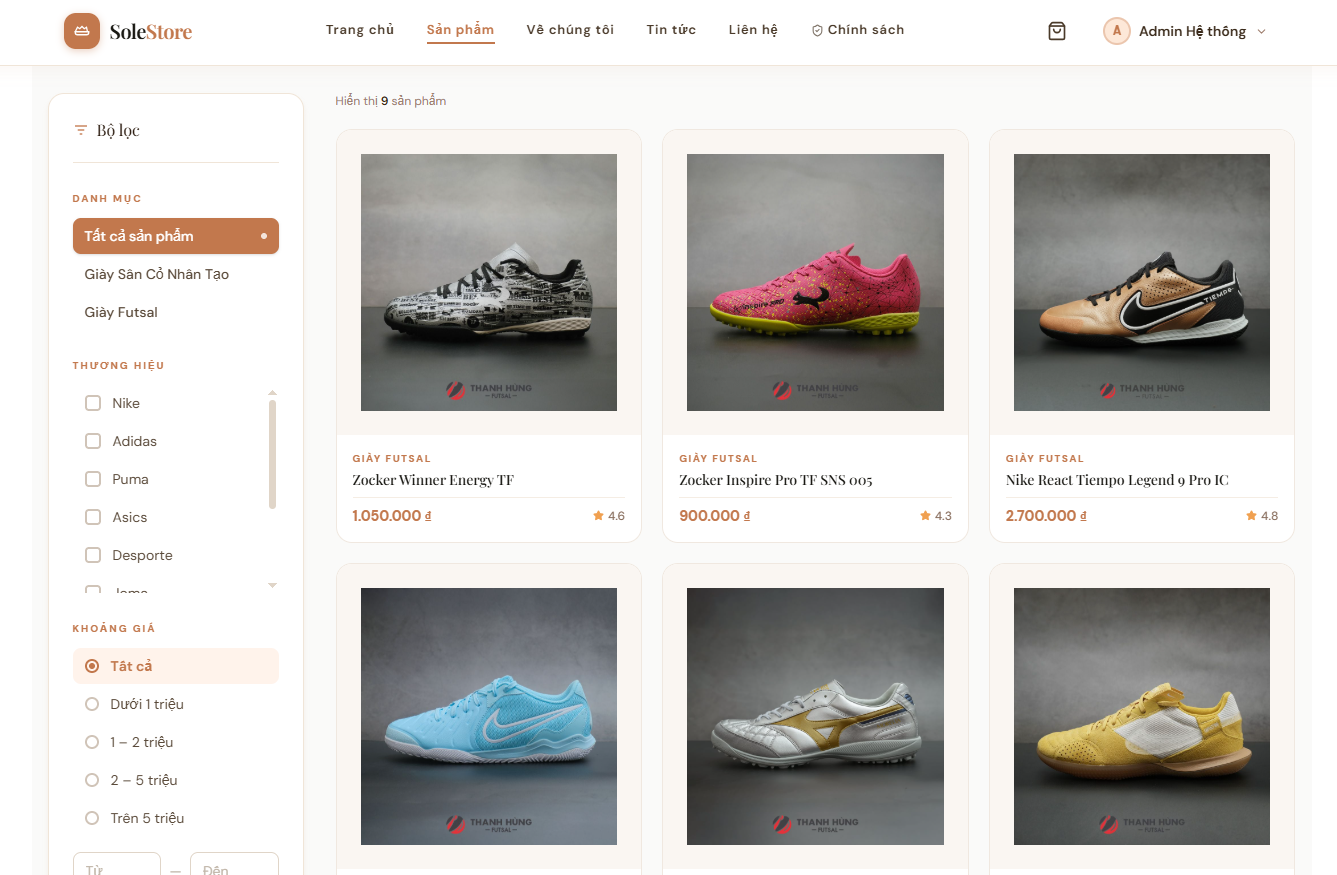The width and height of the screenshot is (1337, 875).
Task: Expand the Admin Hệ thống account dropdown
Action: coord(1261,31)
